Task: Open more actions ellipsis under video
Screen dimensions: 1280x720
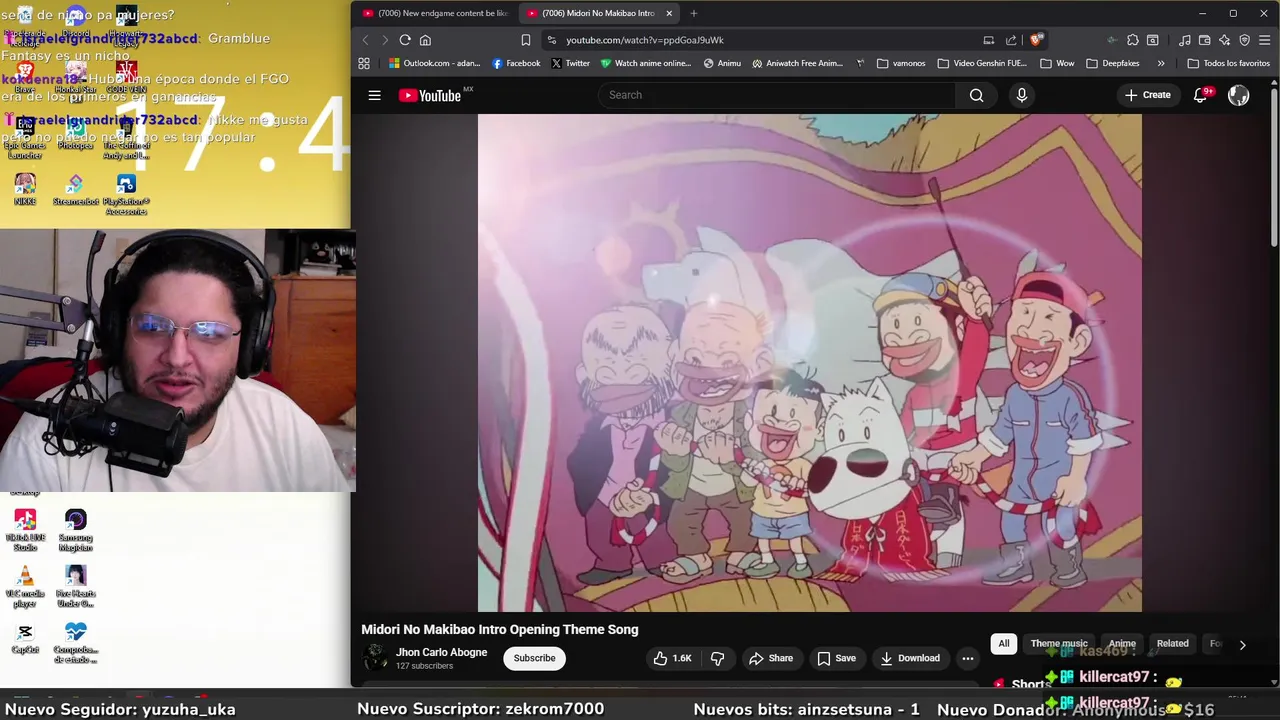Action: (967, 658)
